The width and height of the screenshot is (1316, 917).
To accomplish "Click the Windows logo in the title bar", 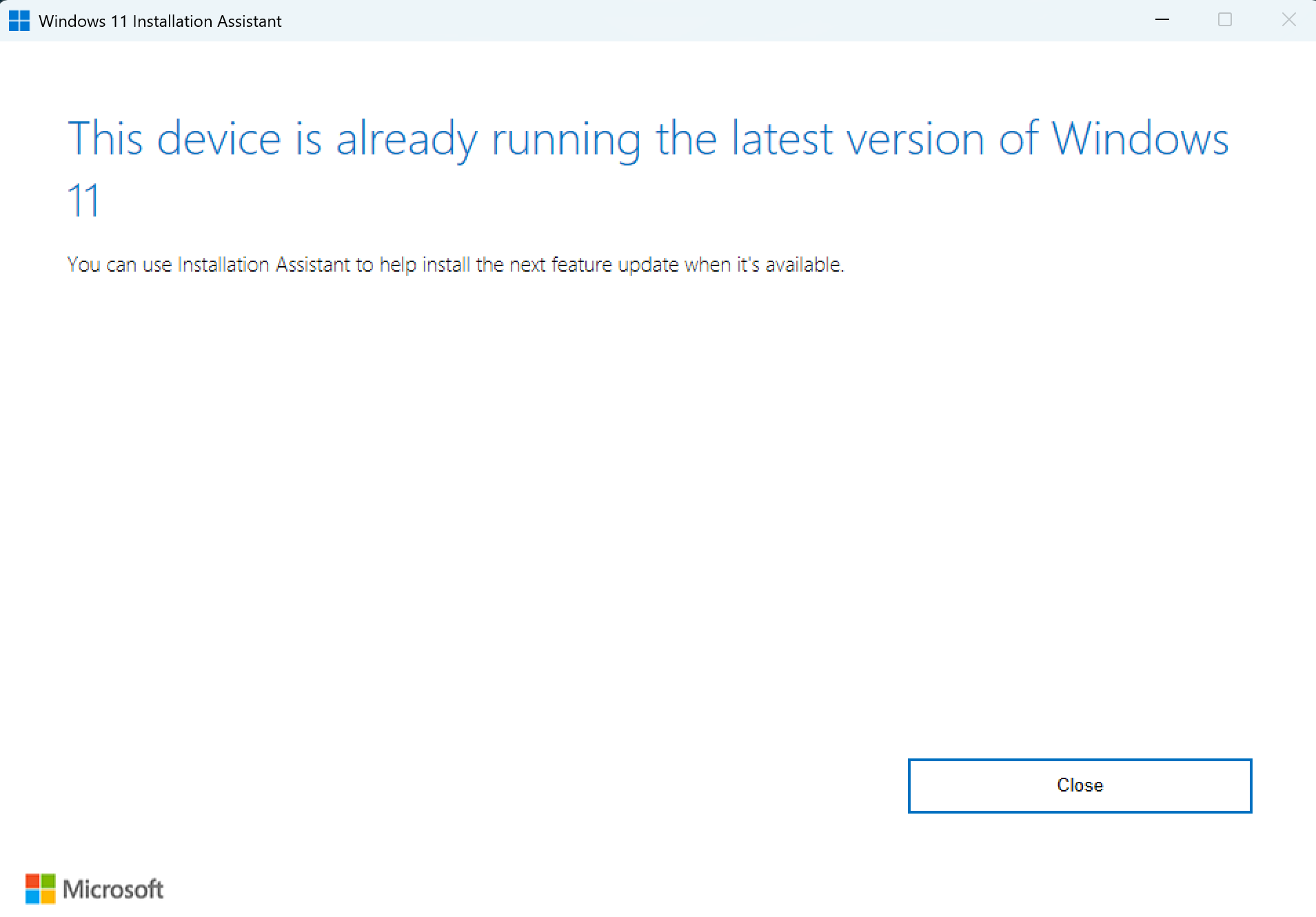I will point(19,21).
